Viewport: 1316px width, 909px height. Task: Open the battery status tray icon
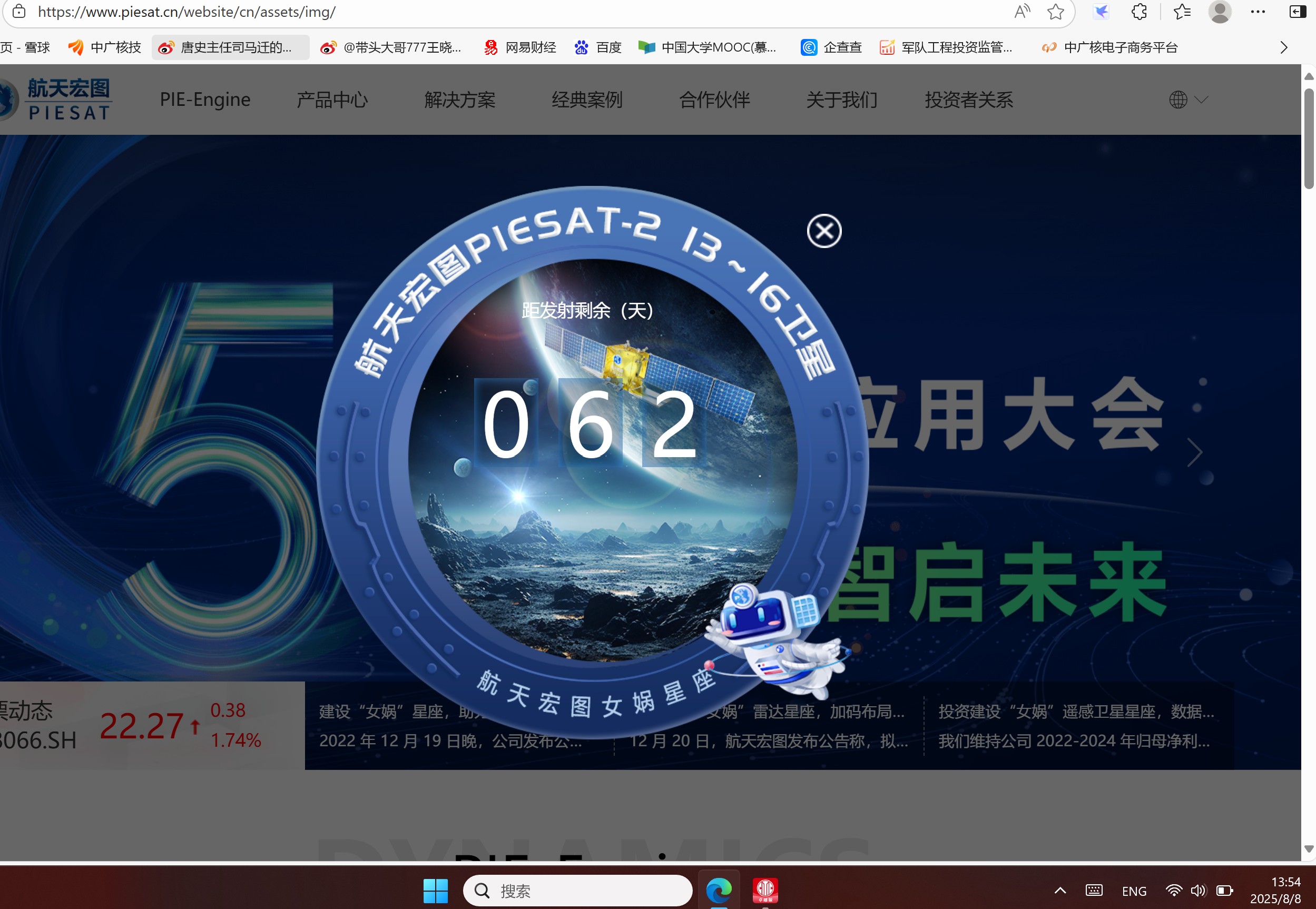(1224, 890)
